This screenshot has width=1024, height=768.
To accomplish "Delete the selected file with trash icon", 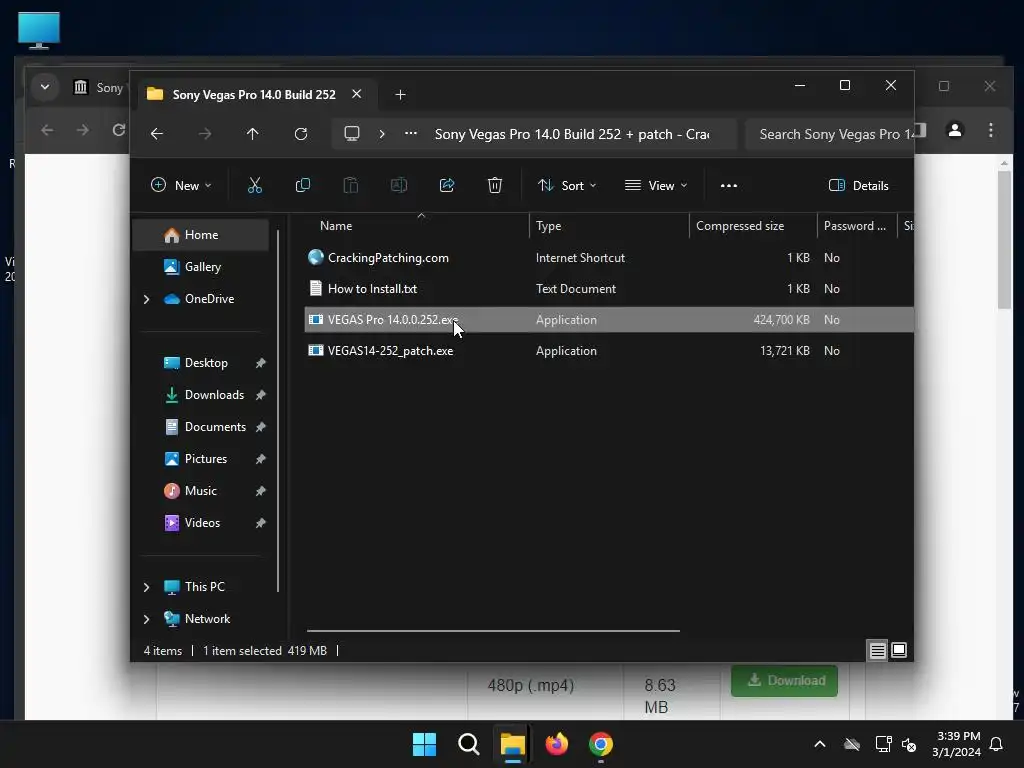I will tap(495, 185).
